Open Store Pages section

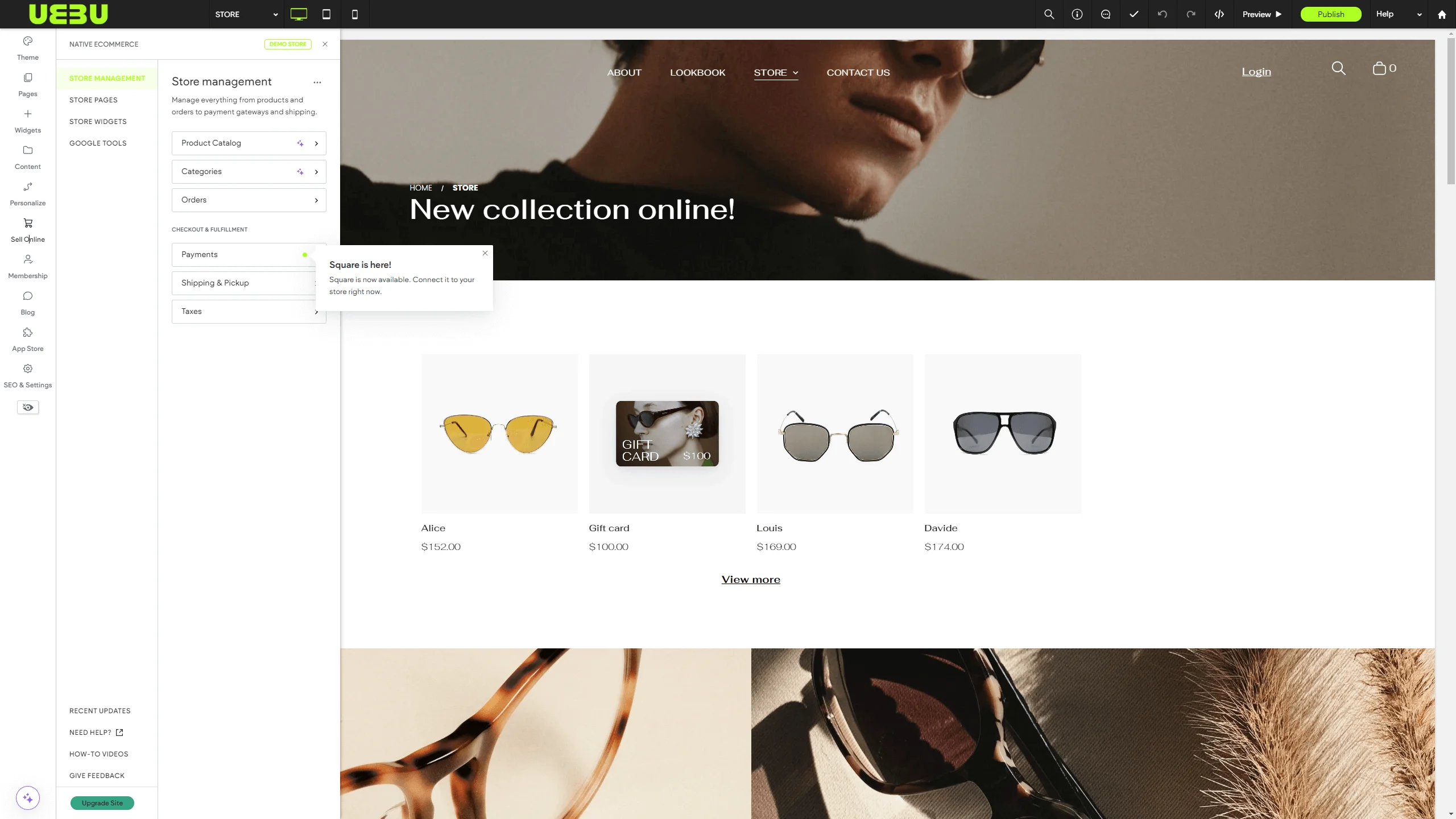(94, 100)
